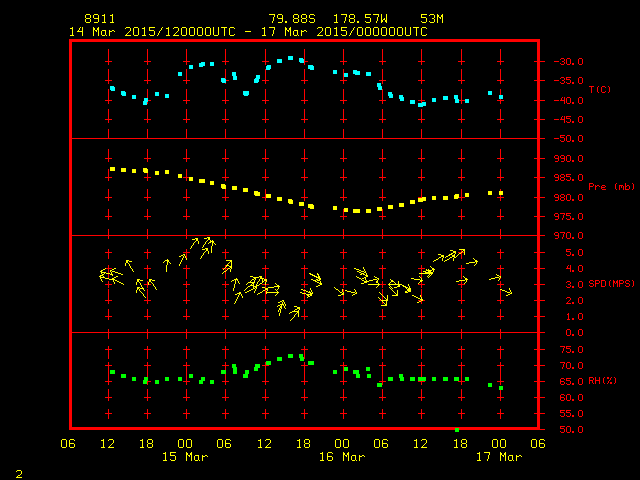This screenshot has height=480, width=640.
Task: Click the 'T(C)' temperature axis label
Action: tap(600, 89)
